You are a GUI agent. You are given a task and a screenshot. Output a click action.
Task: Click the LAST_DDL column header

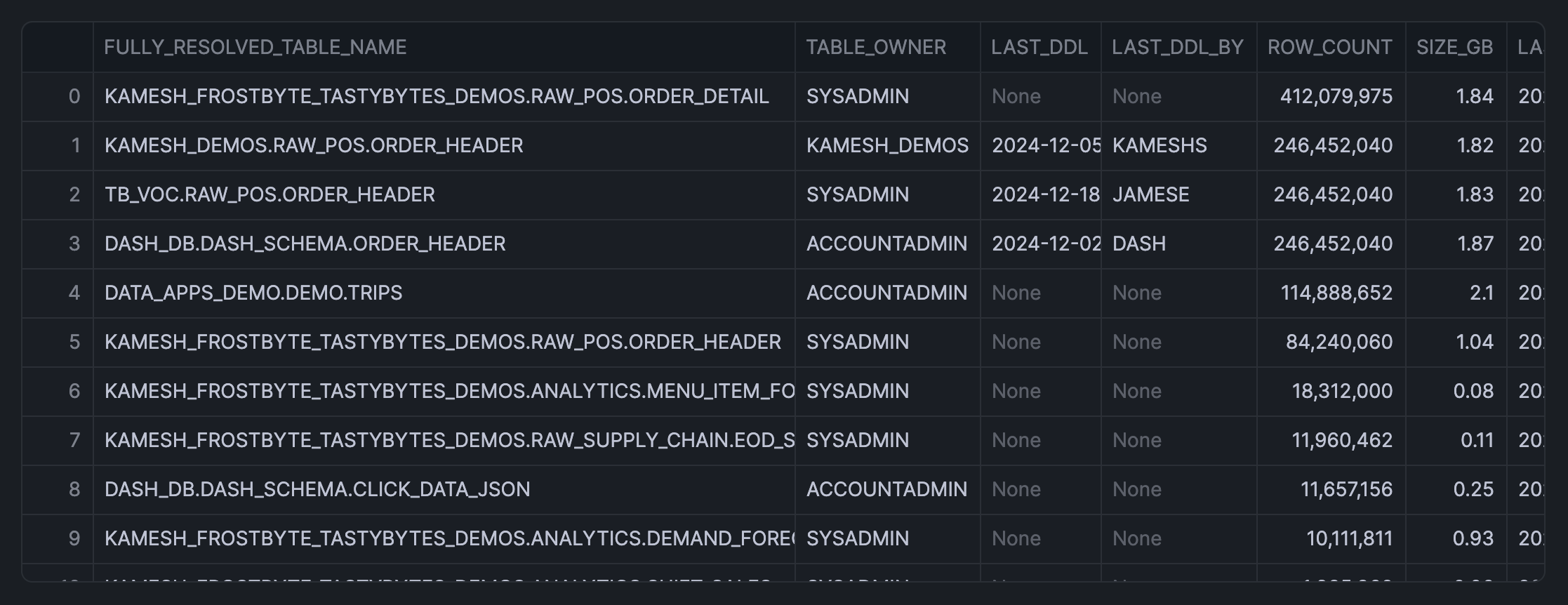click(x=1039, y=47)
